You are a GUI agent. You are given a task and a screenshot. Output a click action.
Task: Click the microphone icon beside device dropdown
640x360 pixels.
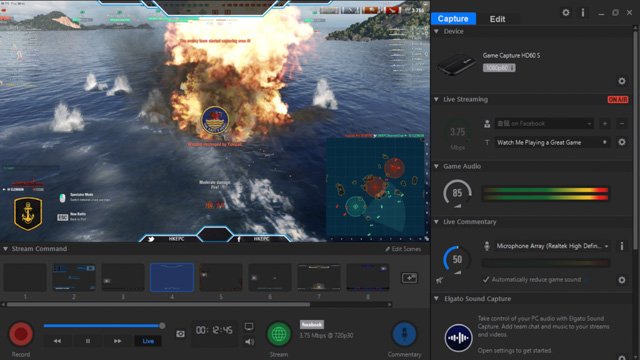pyautogui.click(x=487, y=246)
